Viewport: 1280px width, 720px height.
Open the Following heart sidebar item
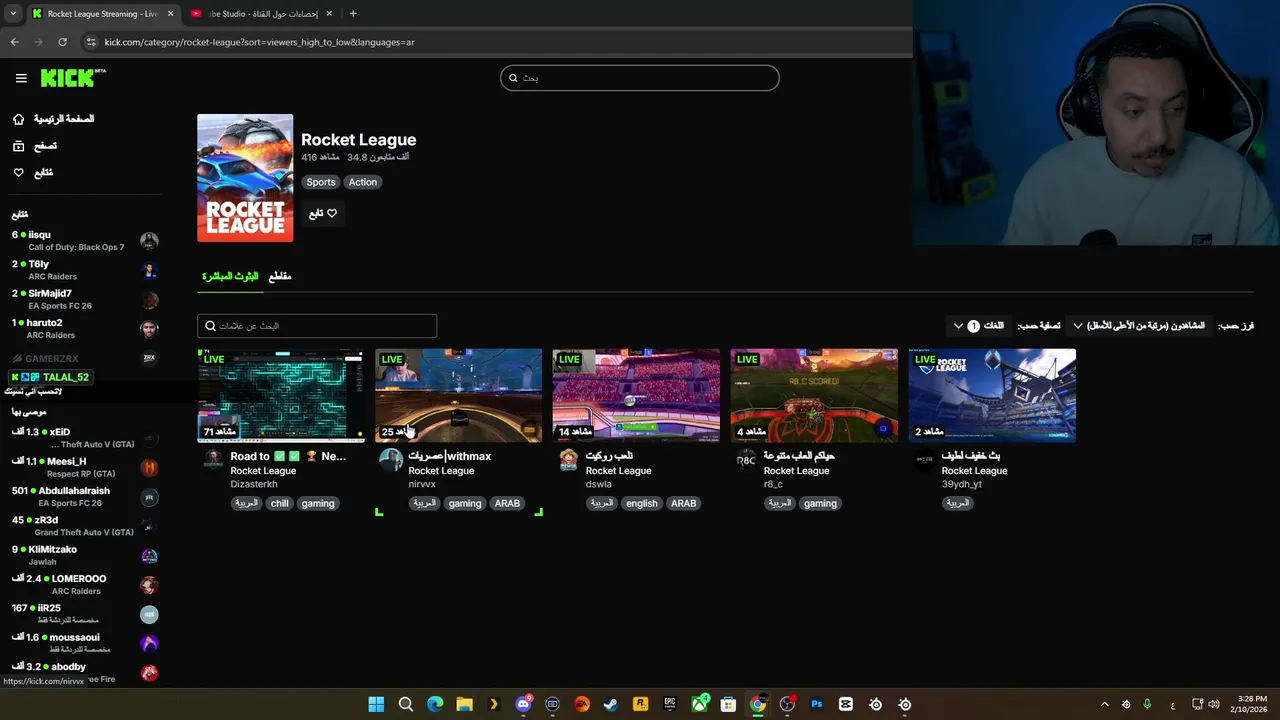[33, 173]
